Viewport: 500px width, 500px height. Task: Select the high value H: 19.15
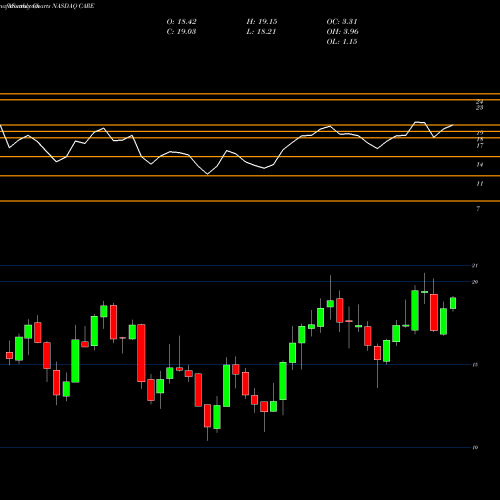tap(262, 22)
